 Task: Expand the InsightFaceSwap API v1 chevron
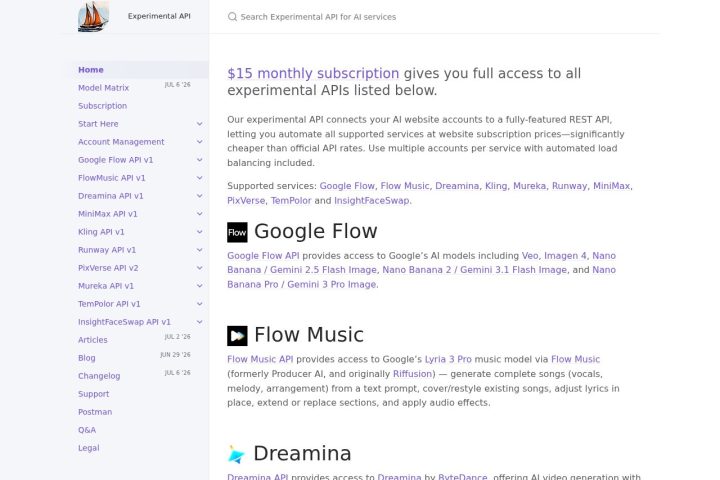click(199, 322)
